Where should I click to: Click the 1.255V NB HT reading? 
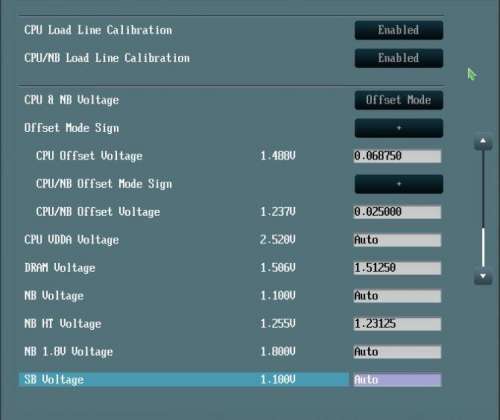278,324
